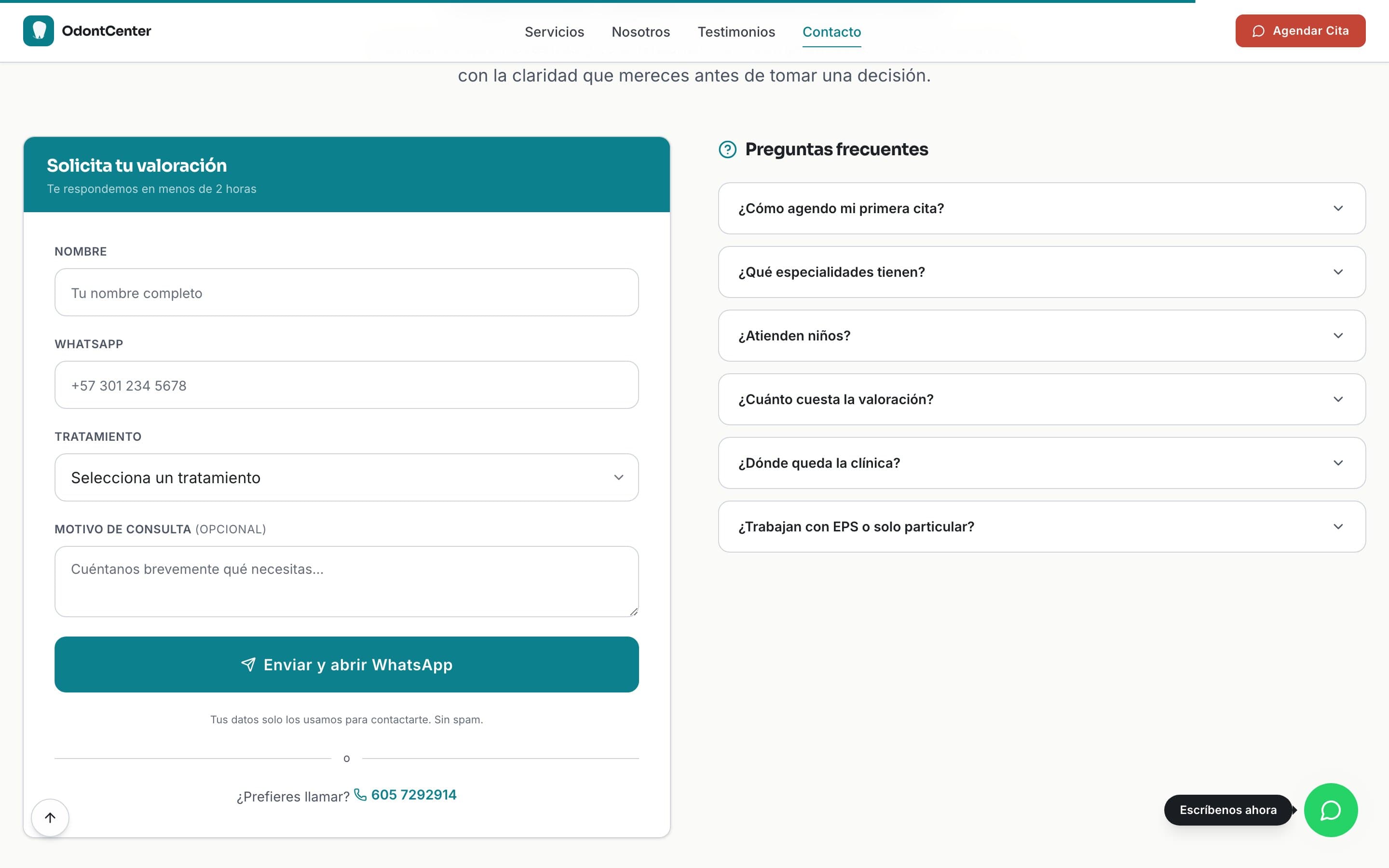The height and width of the screenshot is (868, 1389).
Task: Click the OdontCenter tooth logo icon
Action: [x=39, y=31]
